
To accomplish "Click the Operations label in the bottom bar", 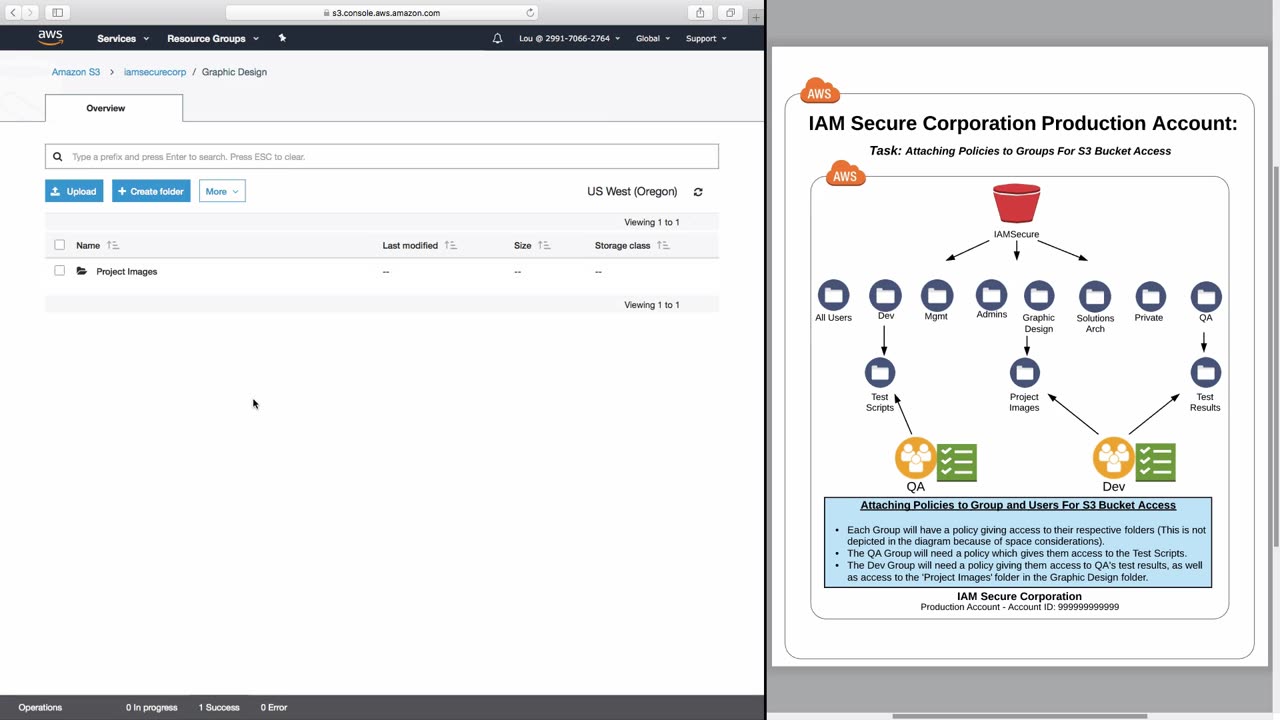I will [40, 707].
